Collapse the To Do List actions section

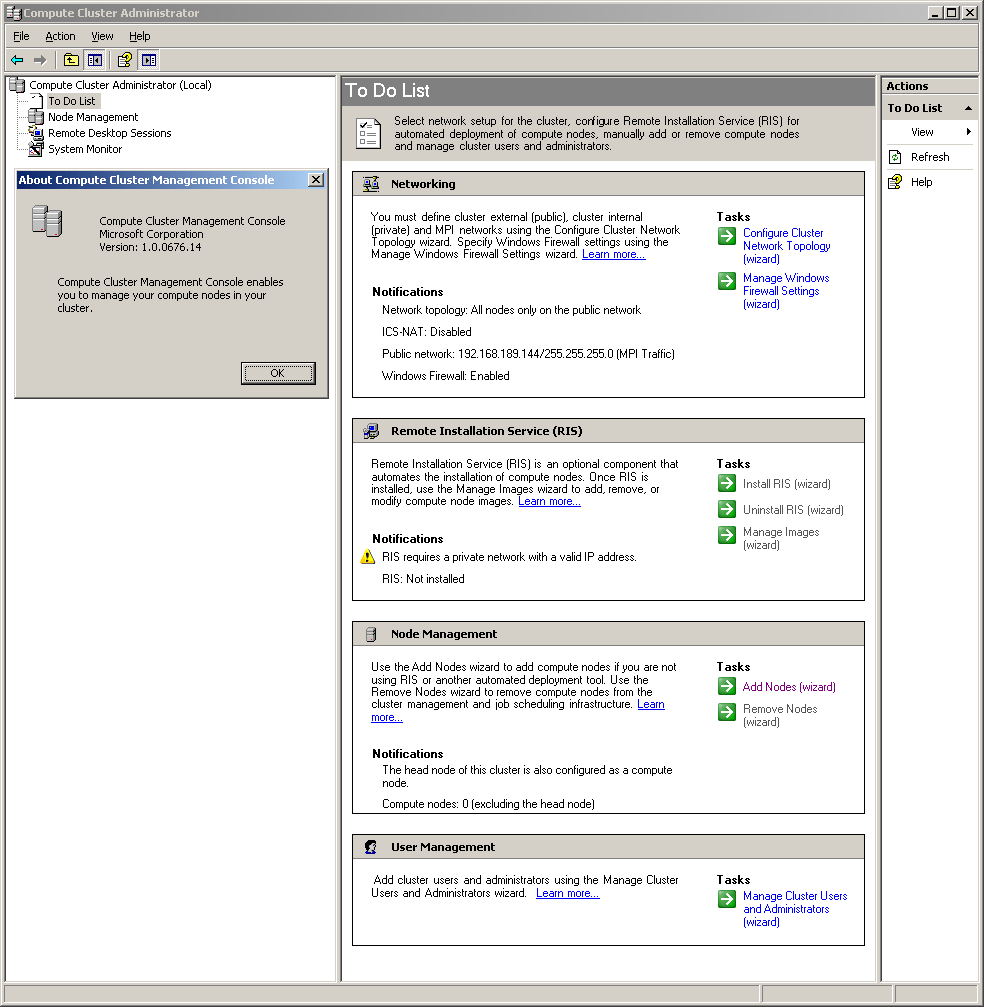[x=968, y=109]
